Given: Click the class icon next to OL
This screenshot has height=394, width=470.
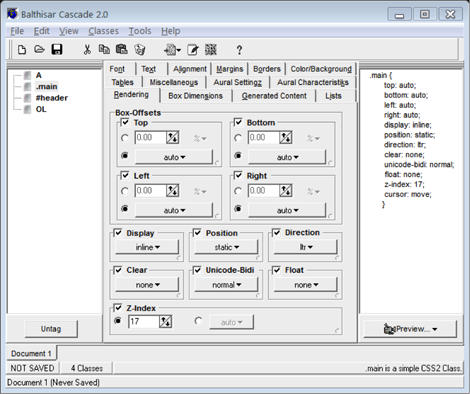Looking at the screenshot, I should tap(27, 109).
